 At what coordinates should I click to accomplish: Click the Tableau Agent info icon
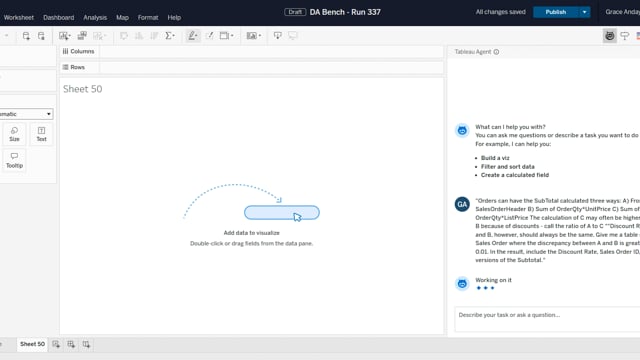496,52
